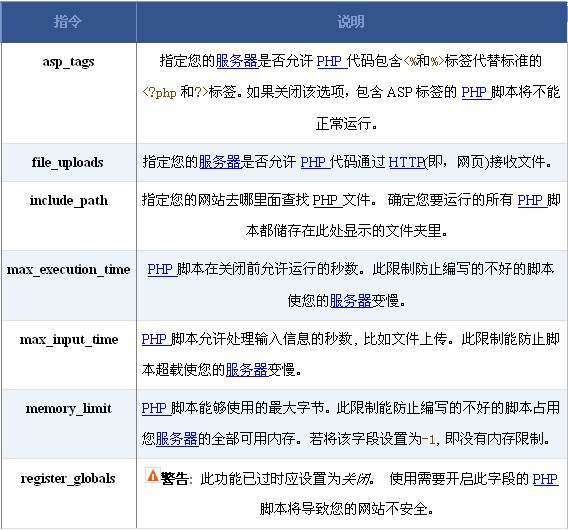This screenshot has width=568, height=530.
Task: Open PHP link in file_uploads row
Action: 315,162
